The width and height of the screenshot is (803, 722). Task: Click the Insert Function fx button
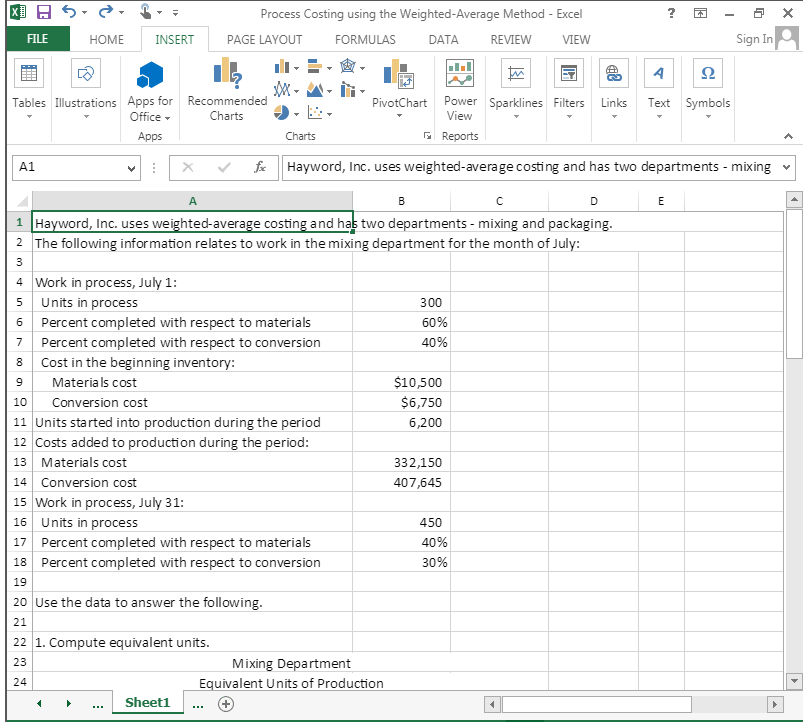point(261,168)
